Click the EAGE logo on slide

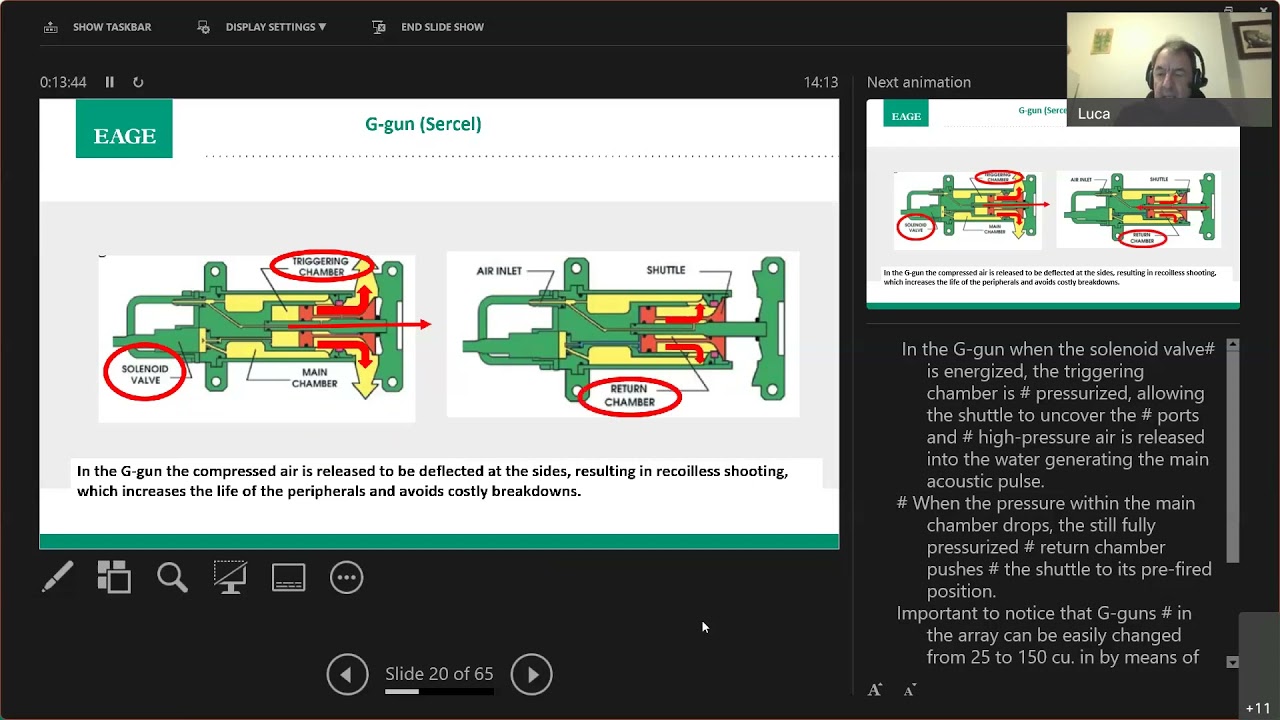tap(124, 130)
